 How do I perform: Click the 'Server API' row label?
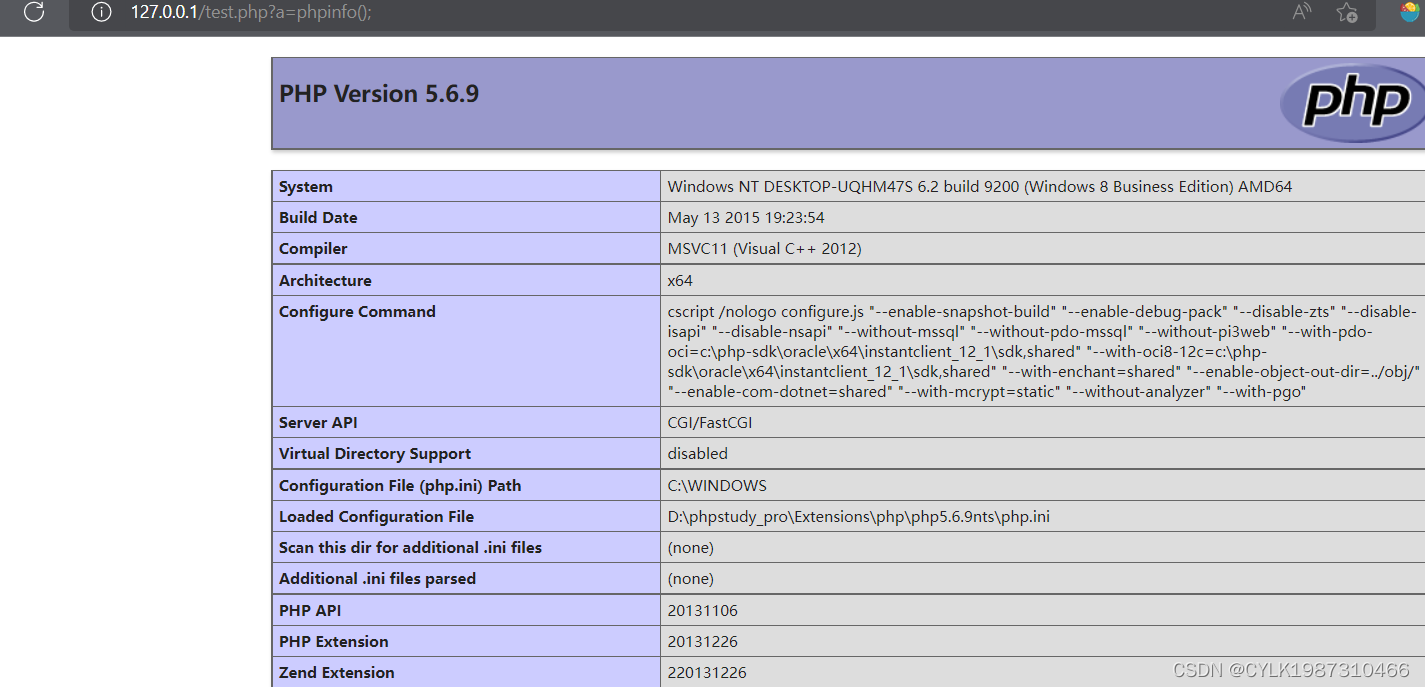coord(318,423)
